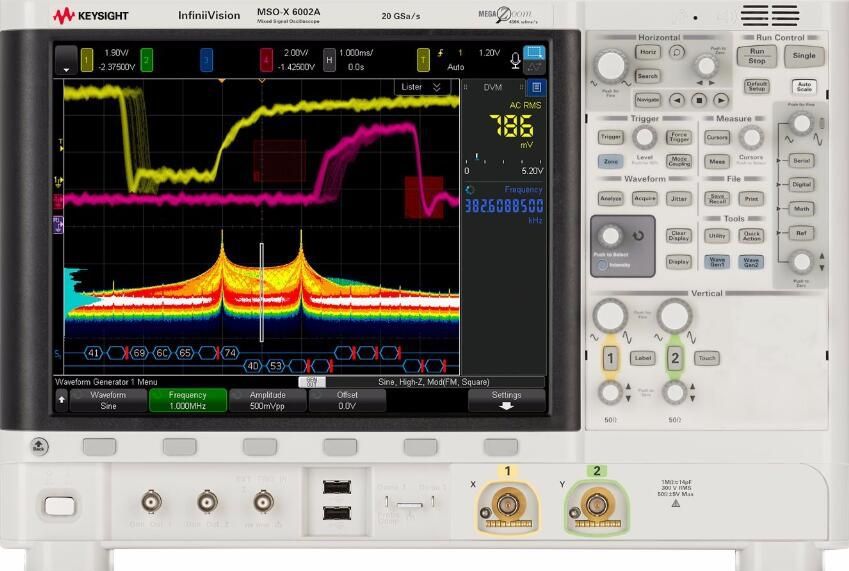Click the Horiz button
Image resolution: width=849 pixels, height=571 pixels.
point(648,52)
